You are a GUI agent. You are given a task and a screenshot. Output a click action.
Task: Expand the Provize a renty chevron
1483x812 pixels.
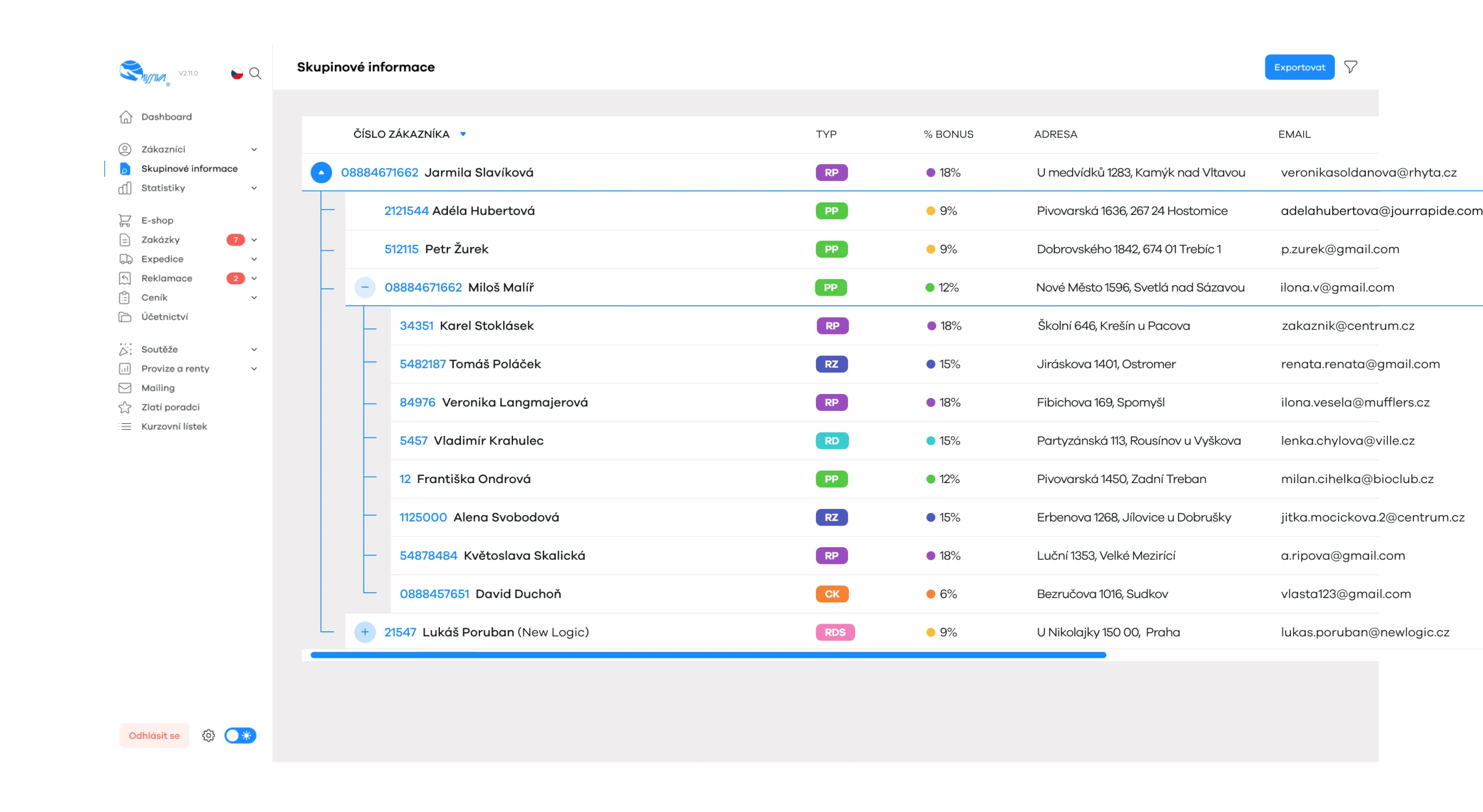pyautogui.click(x=254, y=369)
